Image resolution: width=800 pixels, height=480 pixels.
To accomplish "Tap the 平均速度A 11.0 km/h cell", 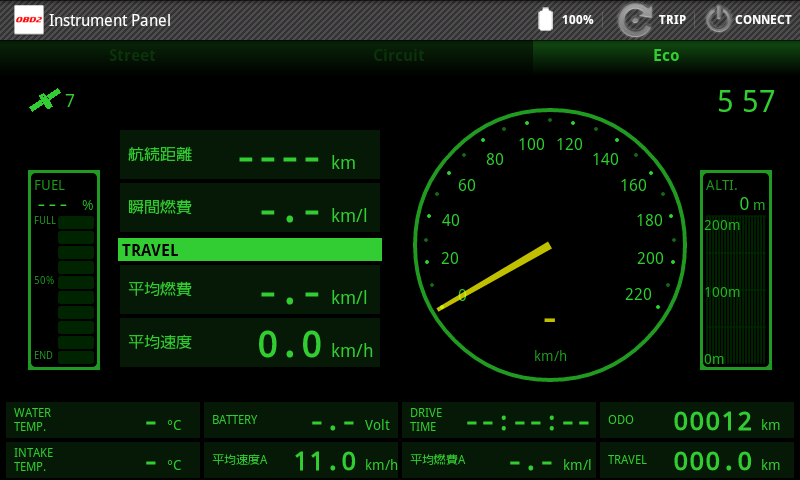I will pyautogui.click(x=301, y=460).
